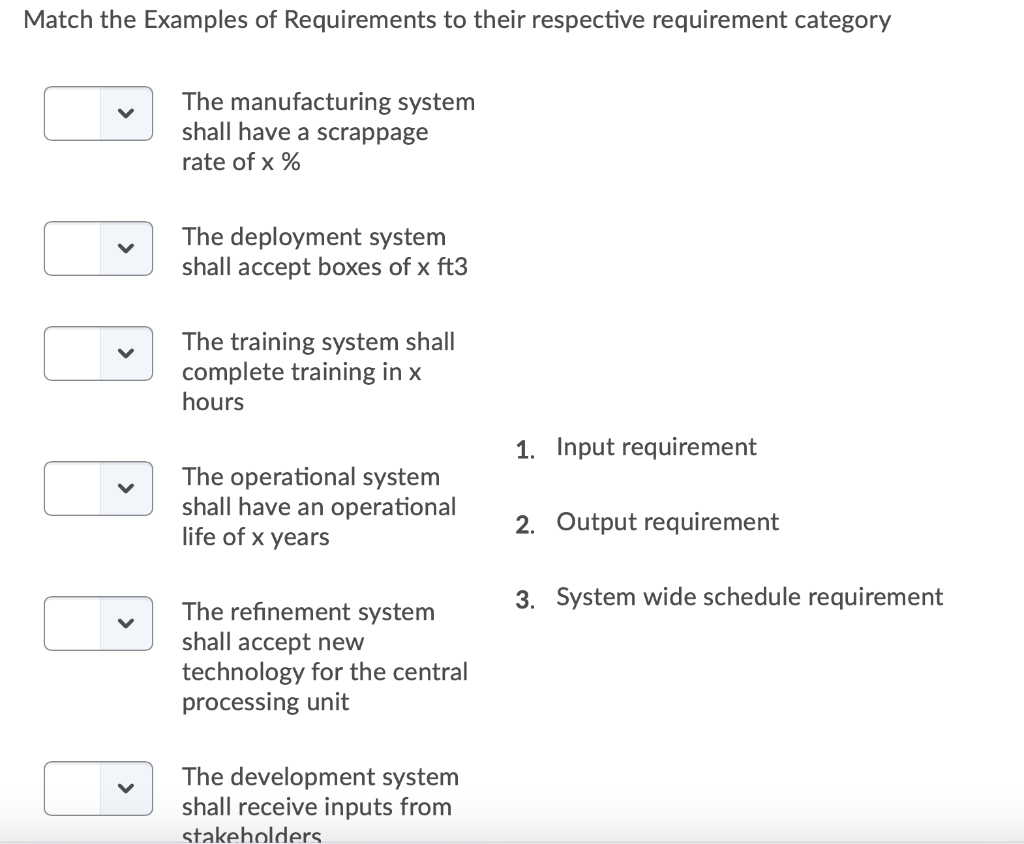Click the chevron icon on the fifth answer box
This screenshot has height=844, width=1024.
(125, 623)
